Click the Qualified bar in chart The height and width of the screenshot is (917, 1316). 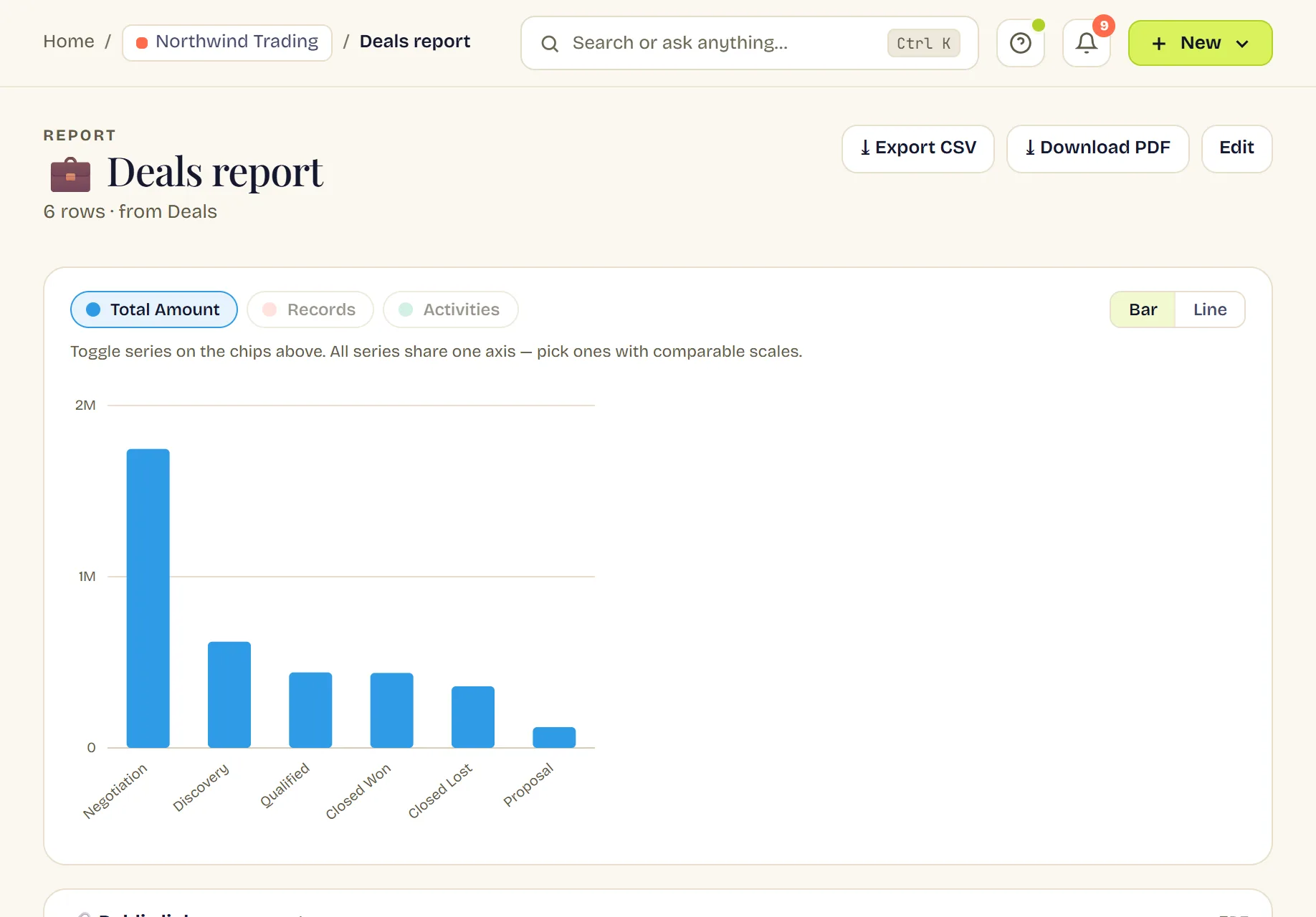click(310, 710)
